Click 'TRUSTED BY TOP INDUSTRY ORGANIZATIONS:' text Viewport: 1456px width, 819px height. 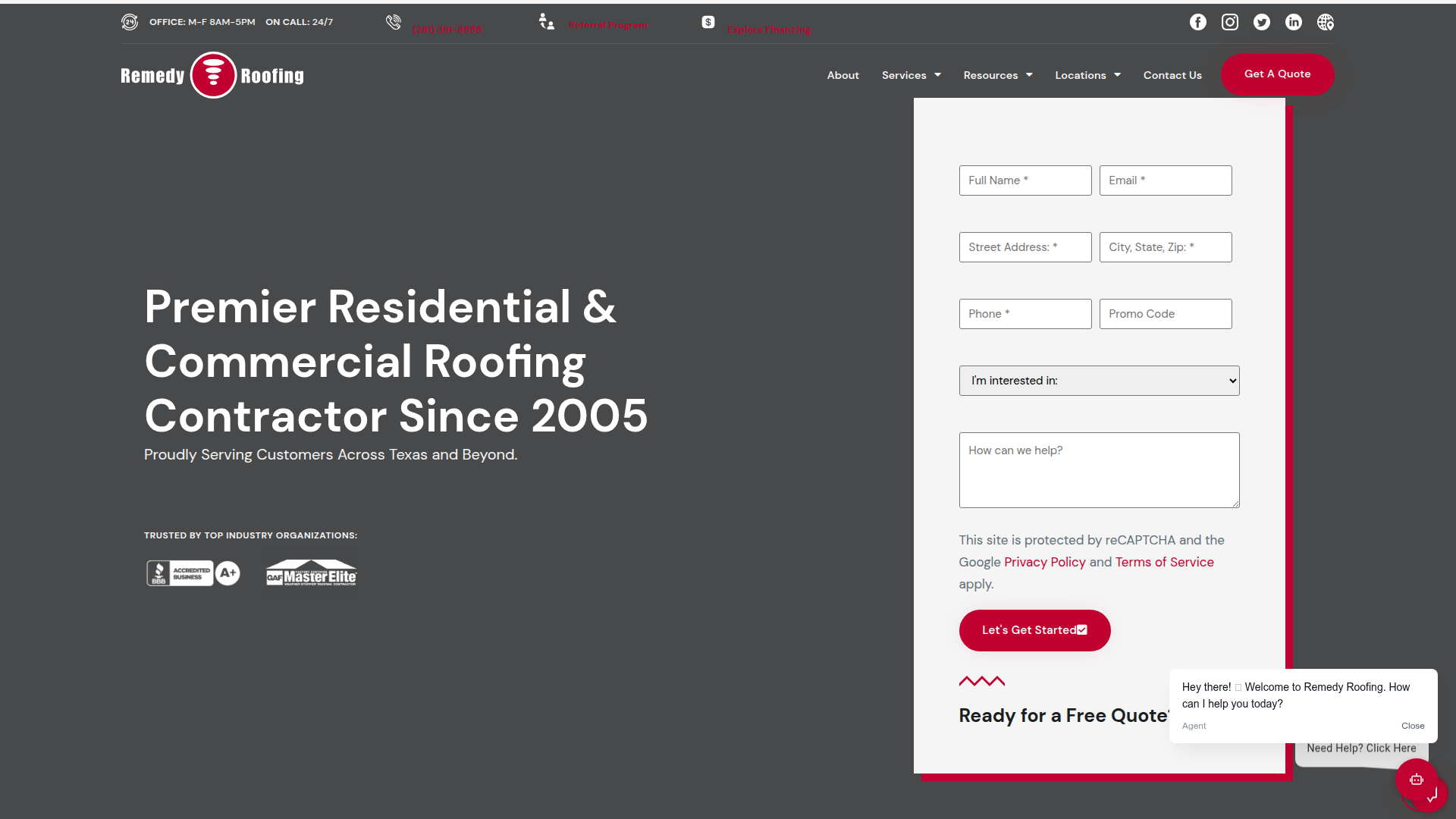click(251, 535)
